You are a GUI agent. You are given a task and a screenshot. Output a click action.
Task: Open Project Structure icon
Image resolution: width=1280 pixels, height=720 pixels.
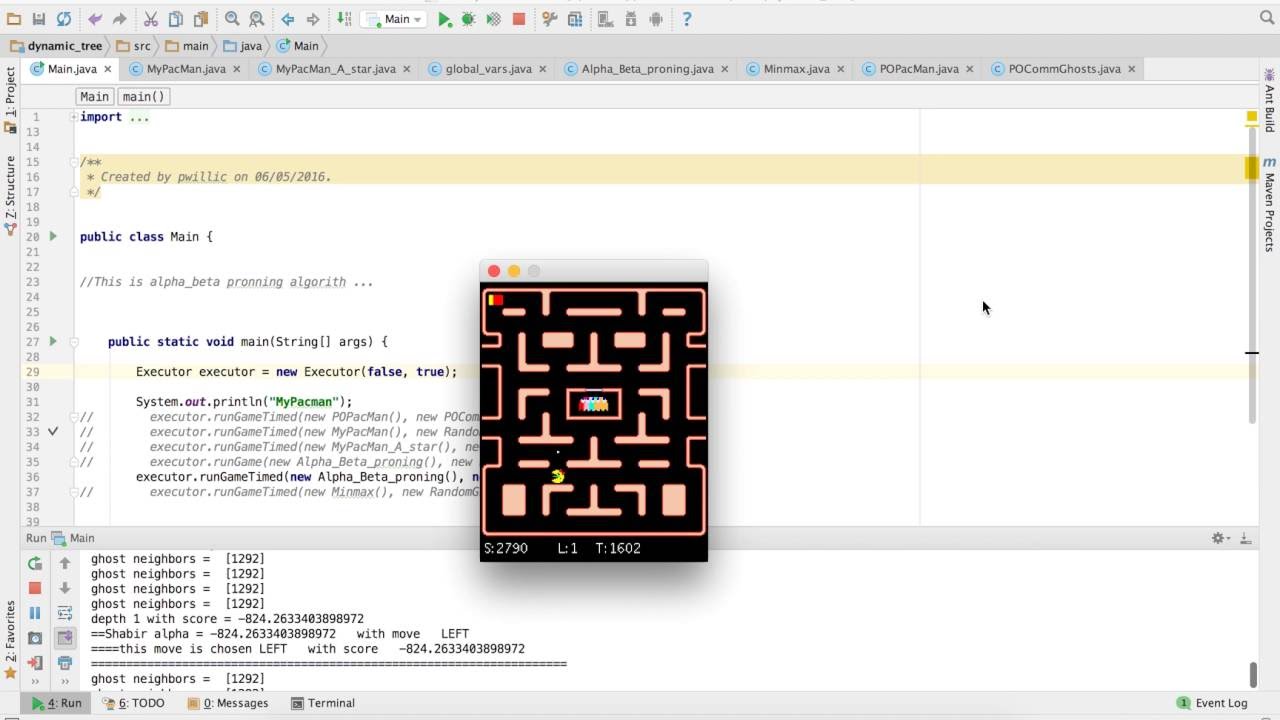[x=575, y=19]
